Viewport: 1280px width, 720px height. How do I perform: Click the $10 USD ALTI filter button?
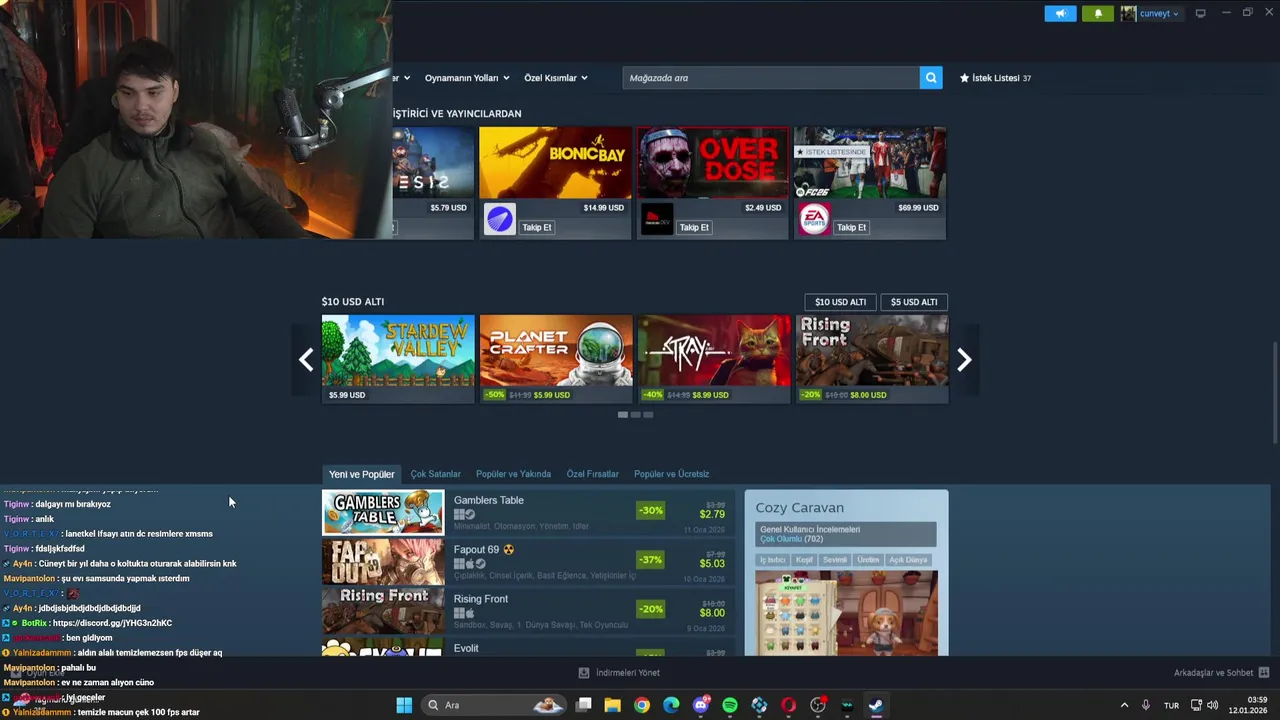pos(840,302)
